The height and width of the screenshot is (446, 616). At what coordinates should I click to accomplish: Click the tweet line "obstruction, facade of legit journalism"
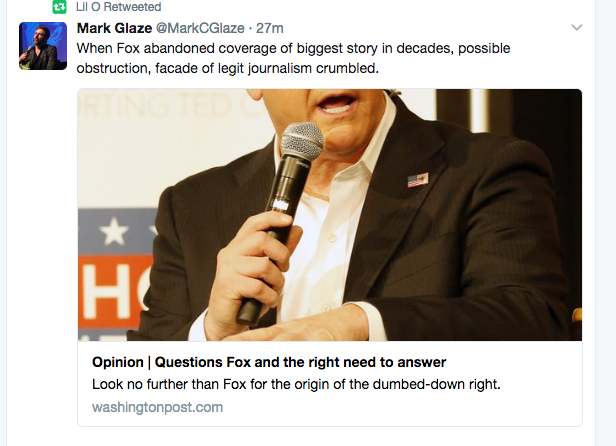point(227,68)
